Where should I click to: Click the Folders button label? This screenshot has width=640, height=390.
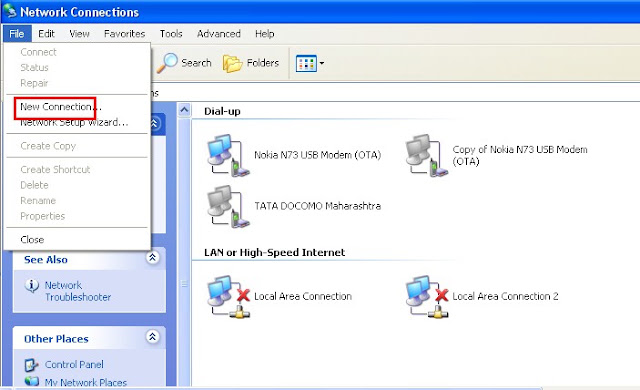(x=263, y=63)
